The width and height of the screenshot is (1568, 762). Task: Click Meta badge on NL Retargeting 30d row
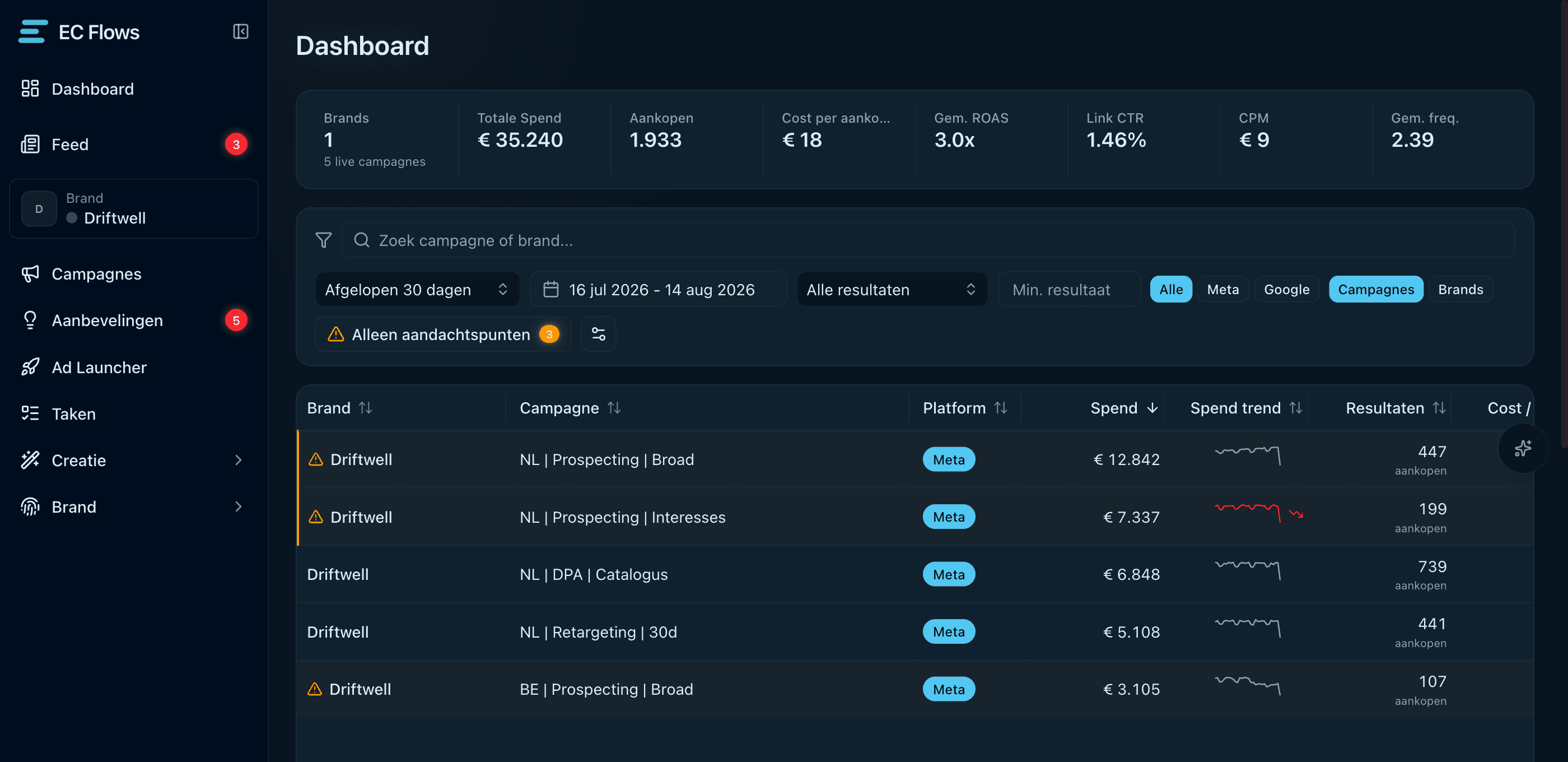[x=948, y=631]
